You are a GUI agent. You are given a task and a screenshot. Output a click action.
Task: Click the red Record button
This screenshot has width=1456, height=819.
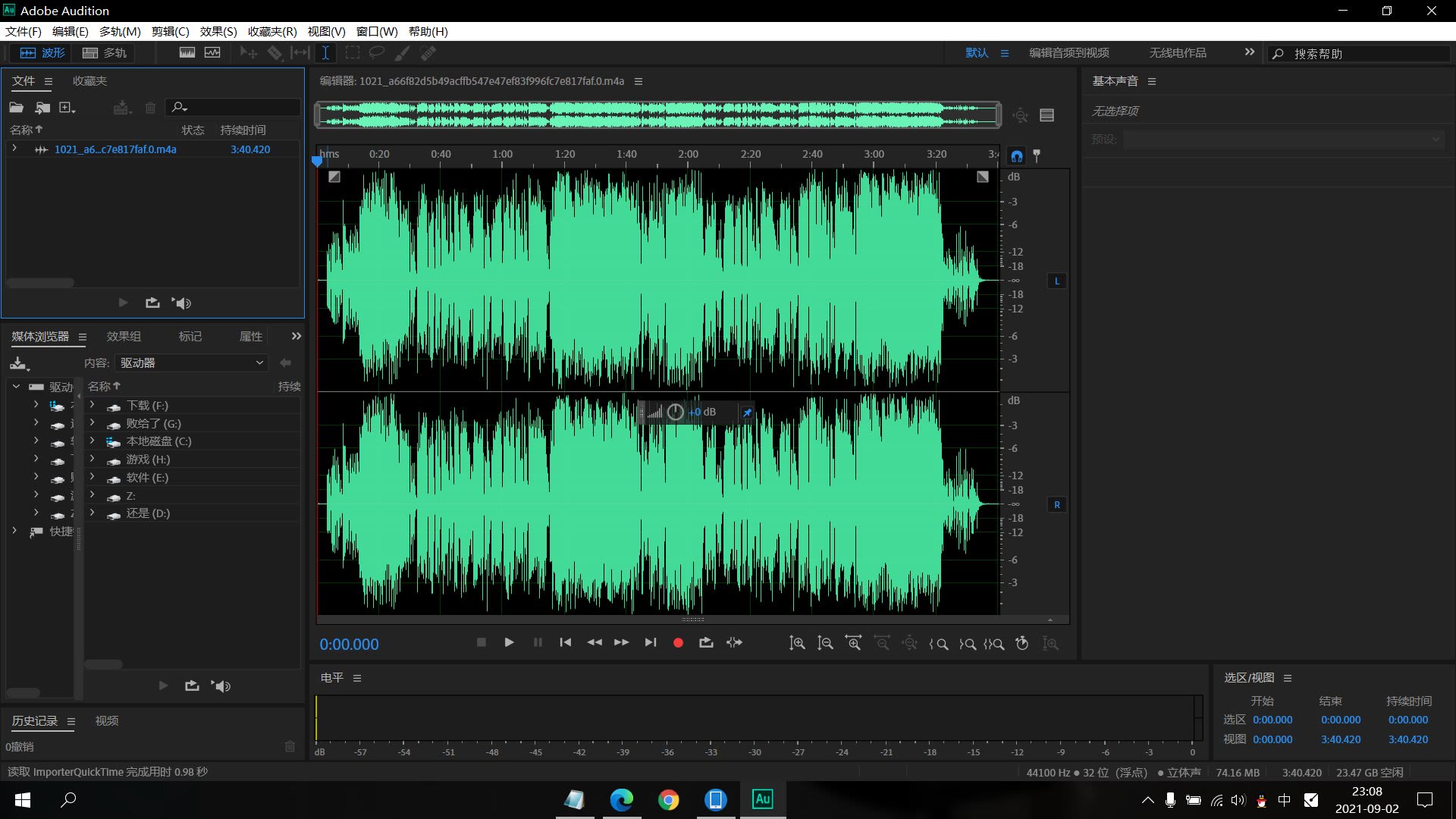(x=678, y=643)
